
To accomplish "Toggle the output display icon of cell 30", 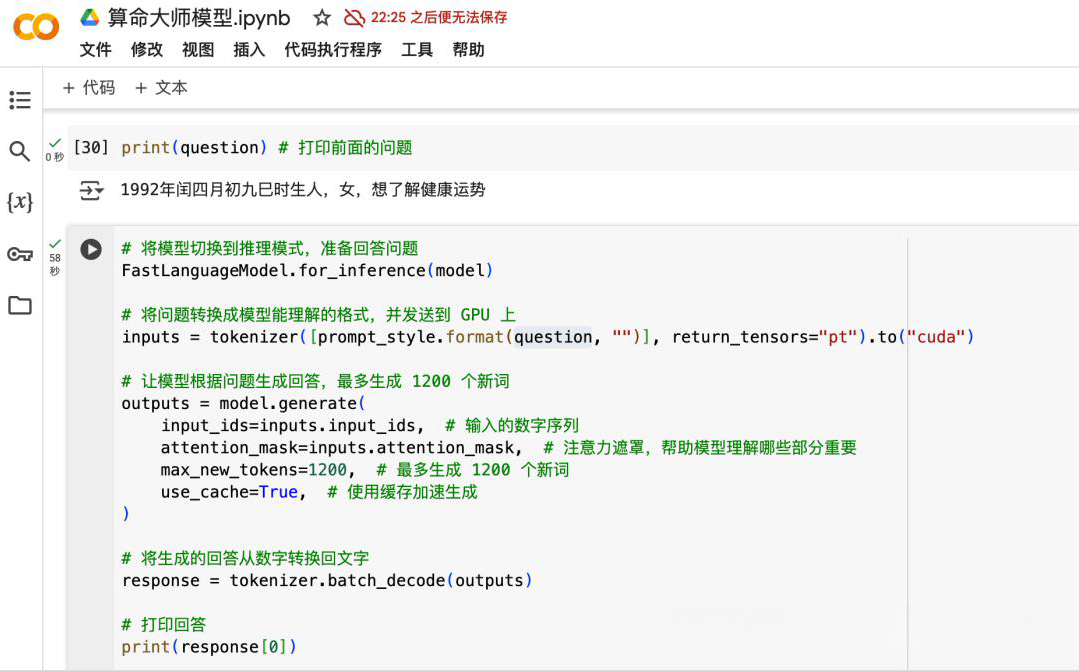I will pos(92,190).
